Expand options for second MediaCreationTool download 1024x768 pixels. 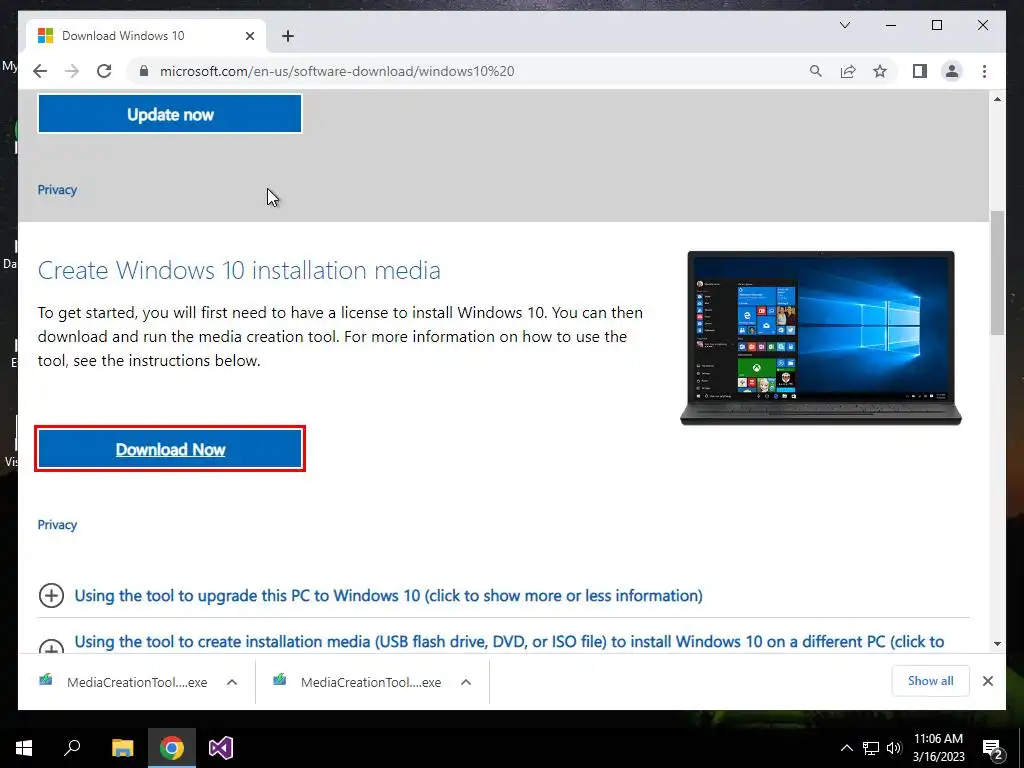point(466,682)
